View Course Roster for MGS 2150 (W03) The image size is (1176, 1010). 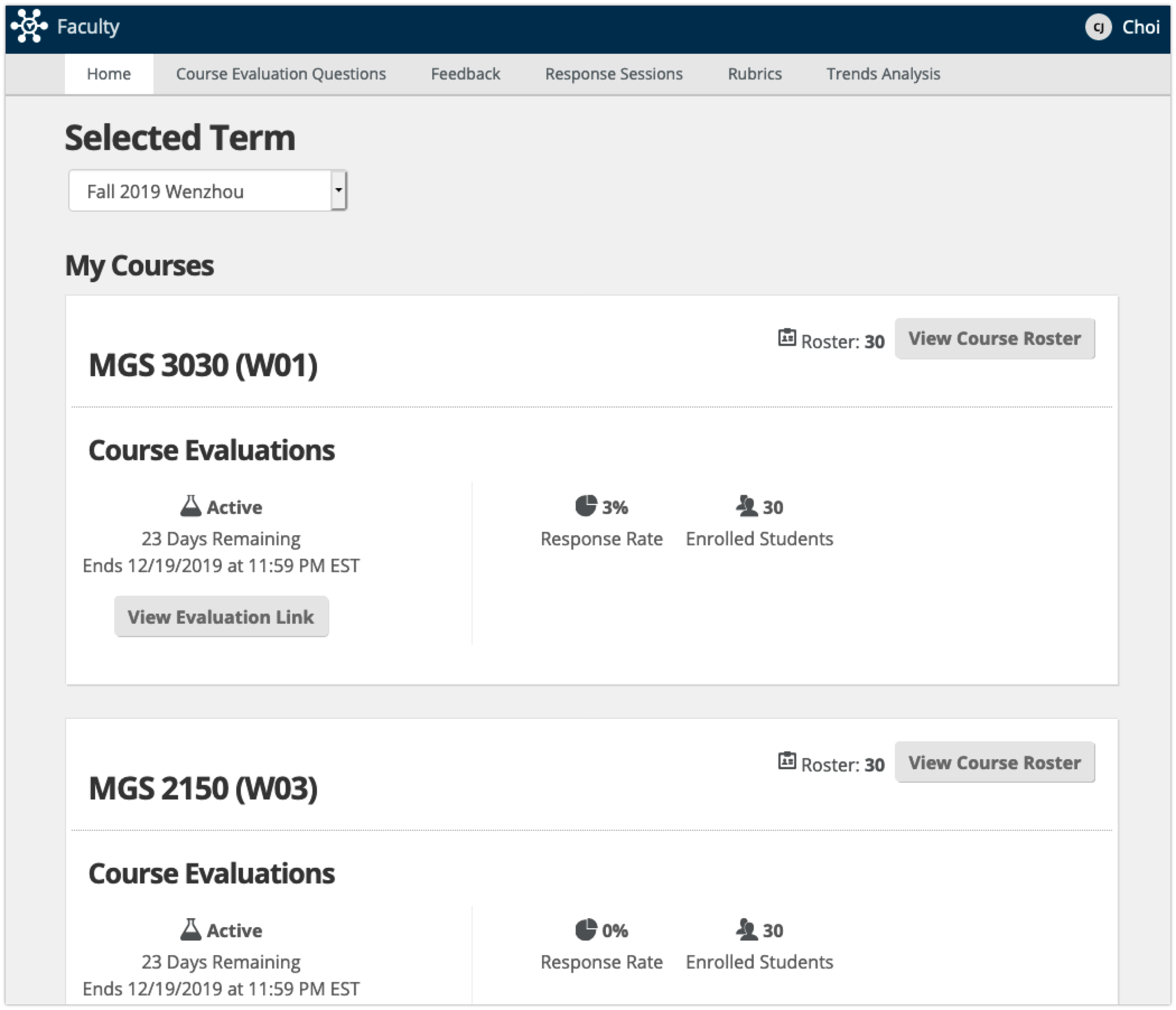click(995, 762)
